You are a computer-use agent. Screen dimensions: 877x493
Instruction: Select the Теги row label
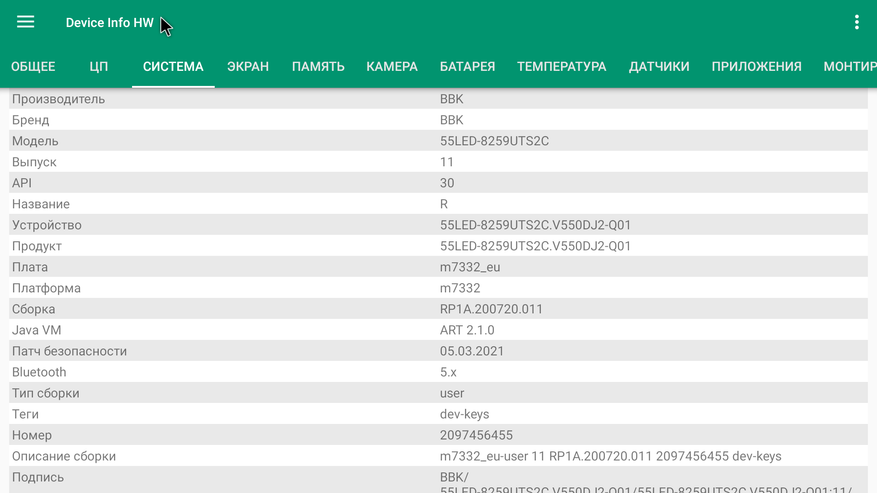point(25,414)
